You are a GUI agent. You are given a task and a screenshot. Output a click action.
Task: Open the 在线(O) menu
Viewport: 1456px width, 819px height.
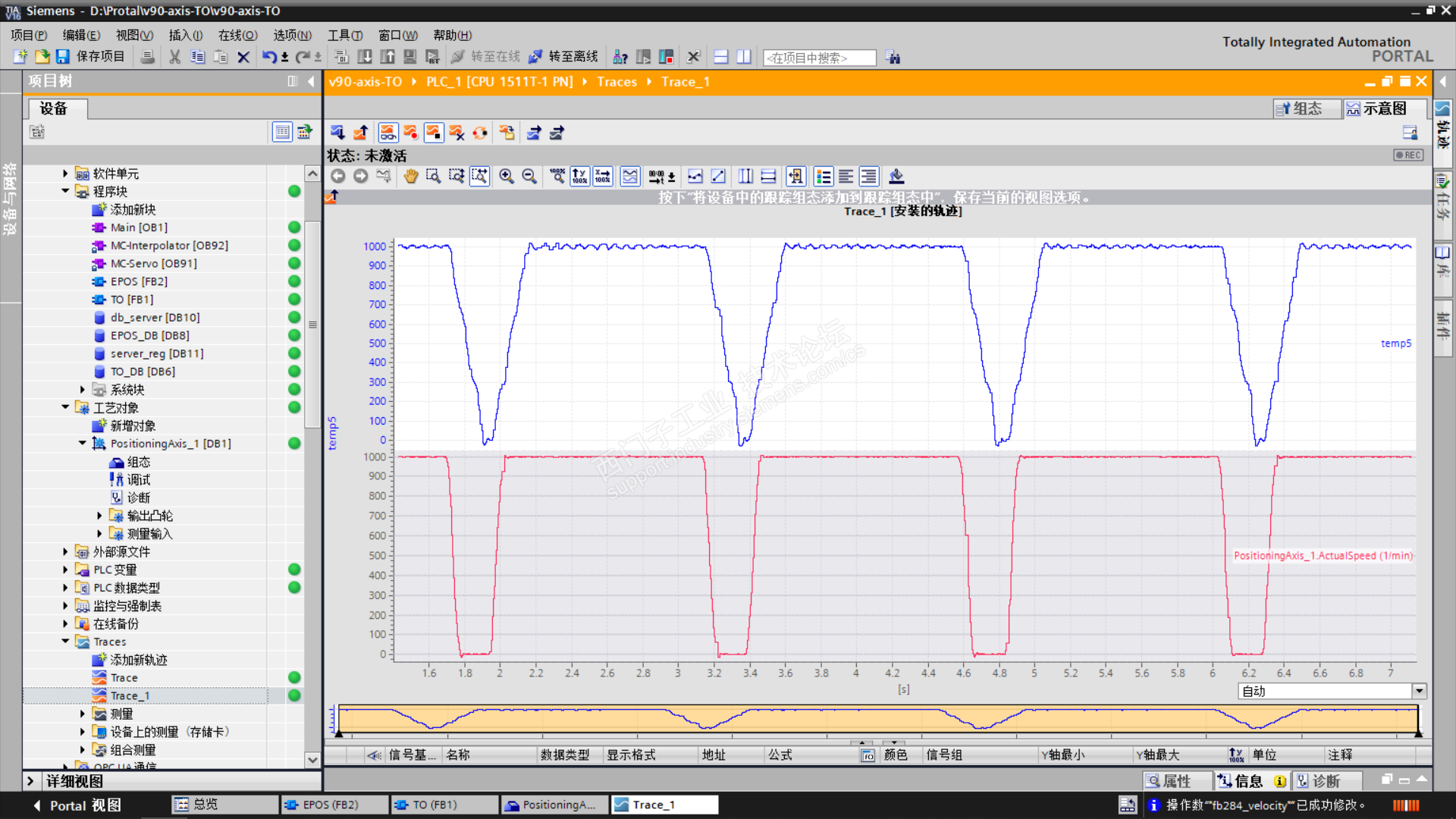(x=237, y=35)
